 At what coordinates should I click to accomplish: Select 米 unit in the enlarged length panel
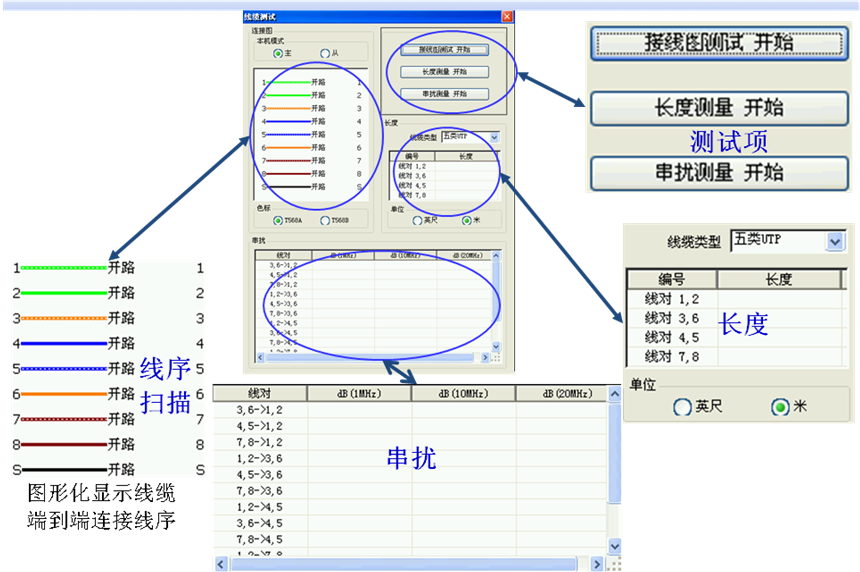[x=779, y=407]
